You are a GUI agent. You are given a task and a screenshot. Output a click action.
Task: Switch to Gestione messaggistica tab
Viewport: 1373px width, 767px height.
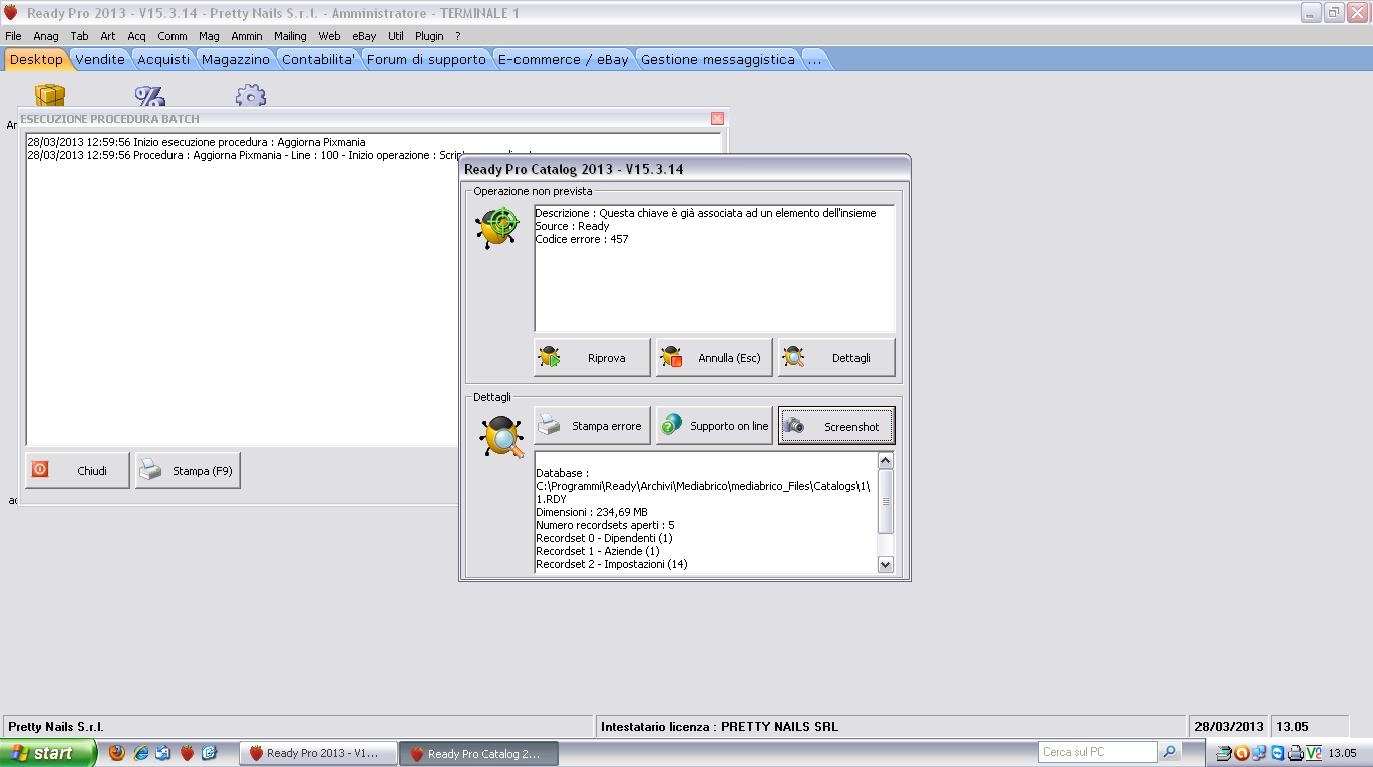pos(718,59)
